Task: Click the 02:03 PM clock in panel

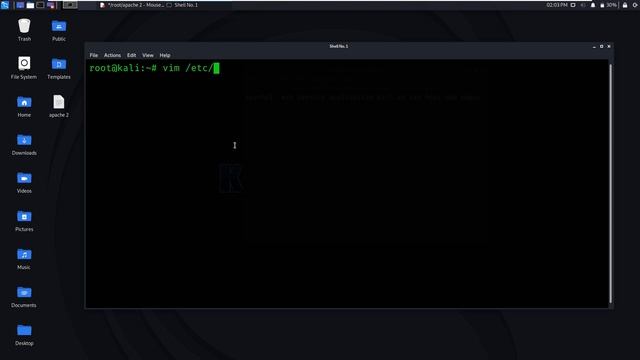Action: 557,5
